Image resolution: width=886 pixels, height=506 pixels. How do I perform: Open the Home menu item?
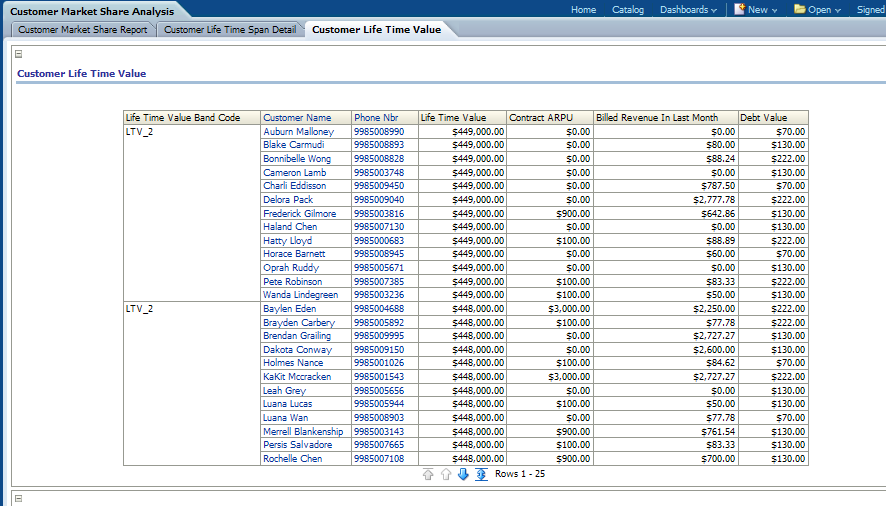pyautogui.click(x=583, y=10)
